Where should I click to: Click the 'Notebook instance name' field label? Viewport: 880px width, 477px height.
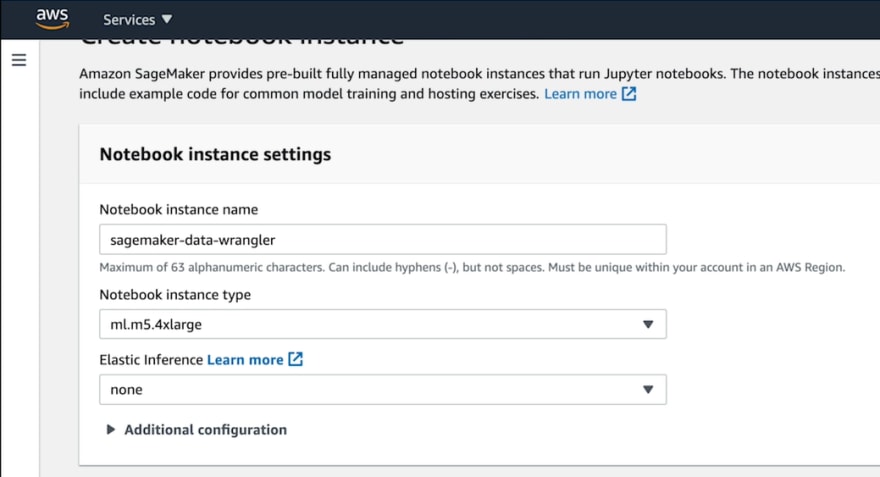pyautogui.click(x=178, y=209)
